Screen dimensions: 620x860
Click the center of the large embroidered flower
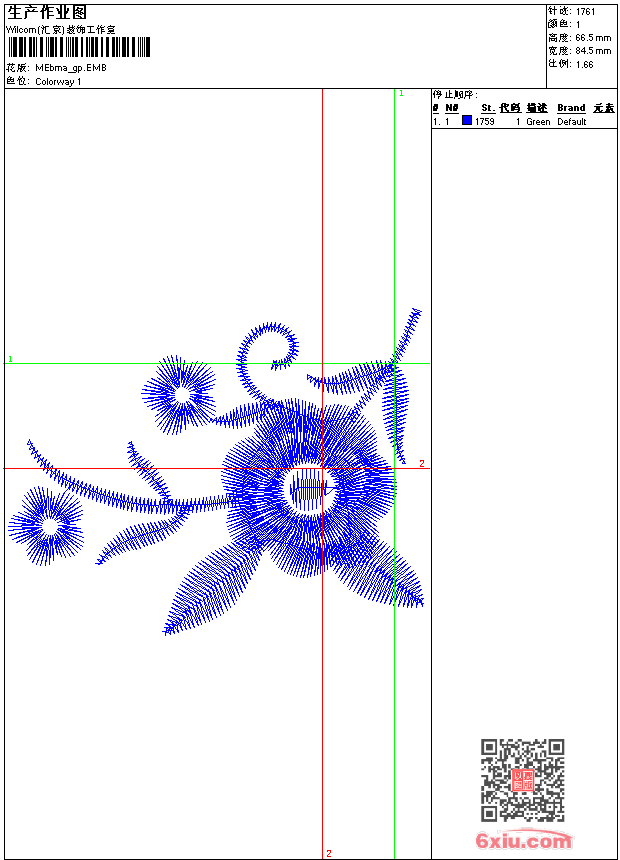[x=310, y=488]
